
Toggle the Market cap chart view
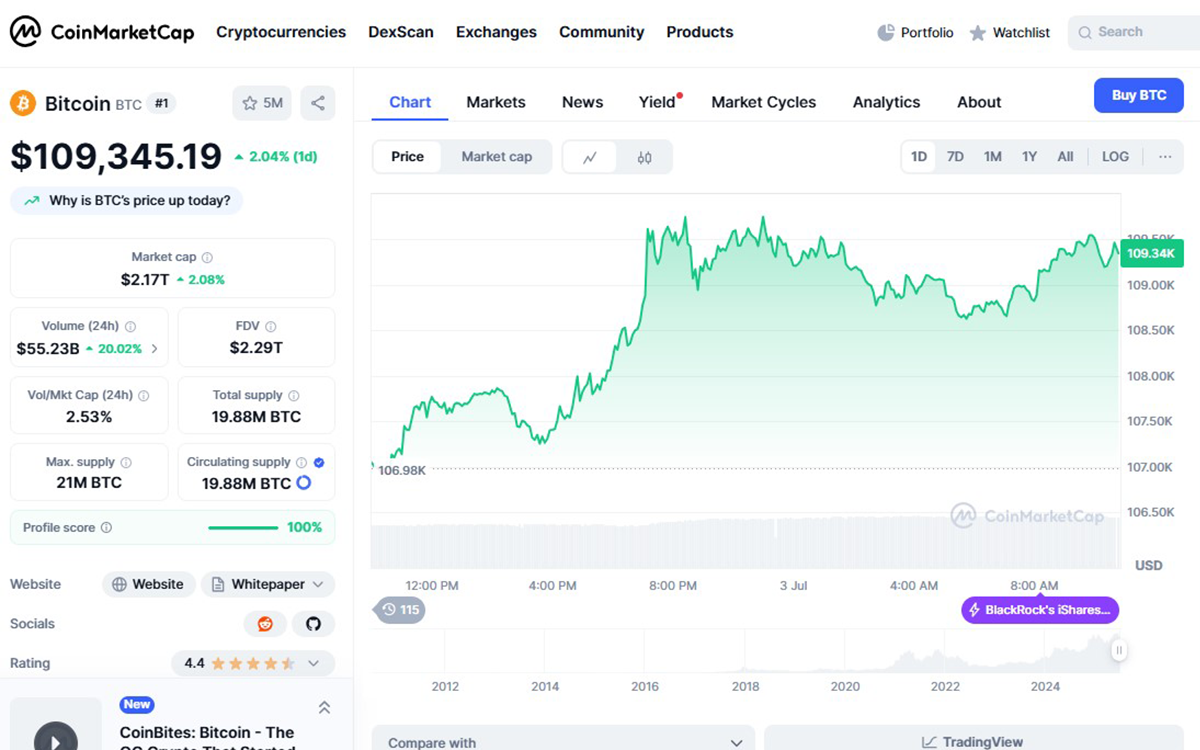pyautogui.click(x=496, y=157)
